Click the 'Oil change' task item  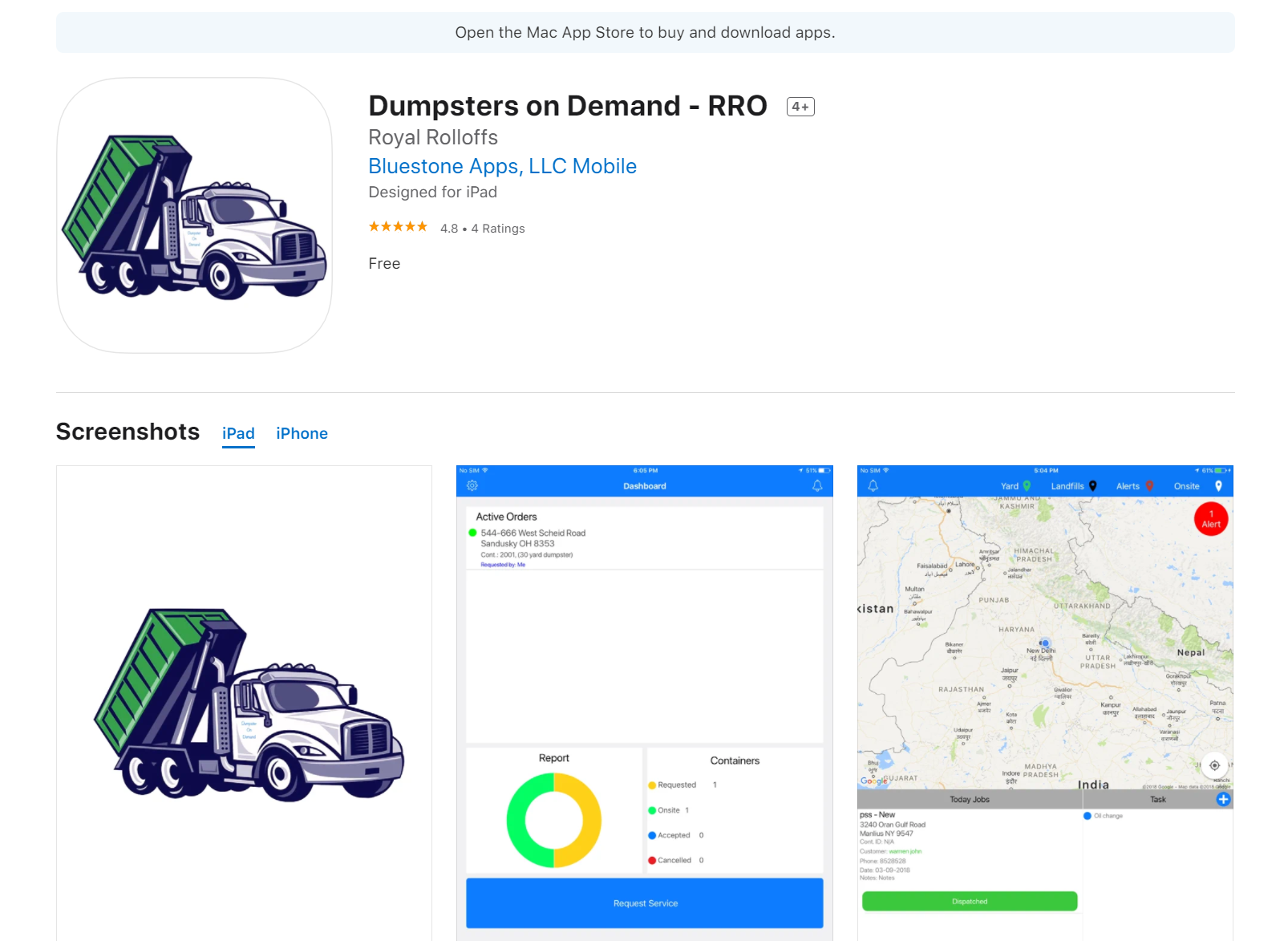click(x=1108, y=816)
